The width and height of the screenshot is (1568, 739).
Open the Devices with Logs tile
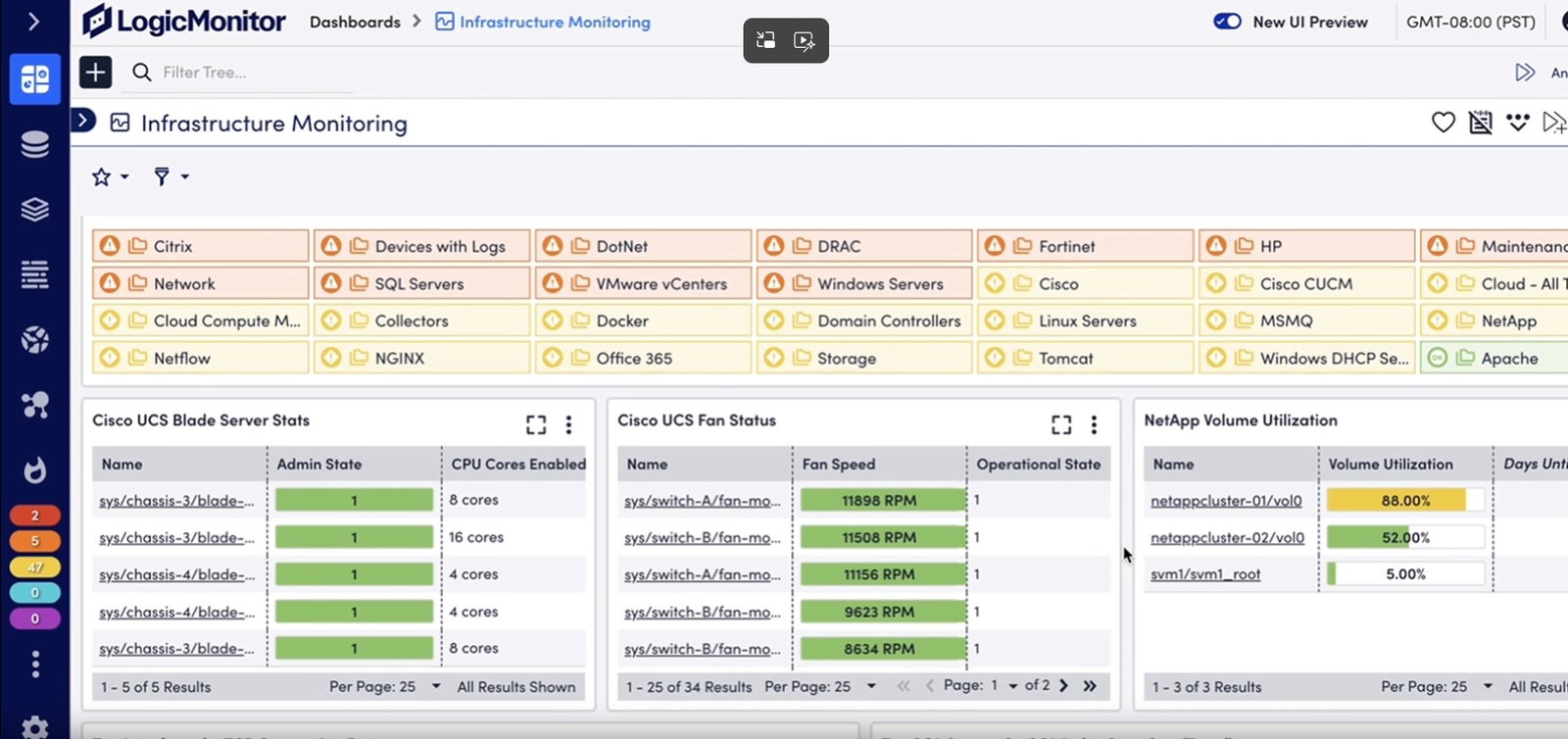[422, 246]
